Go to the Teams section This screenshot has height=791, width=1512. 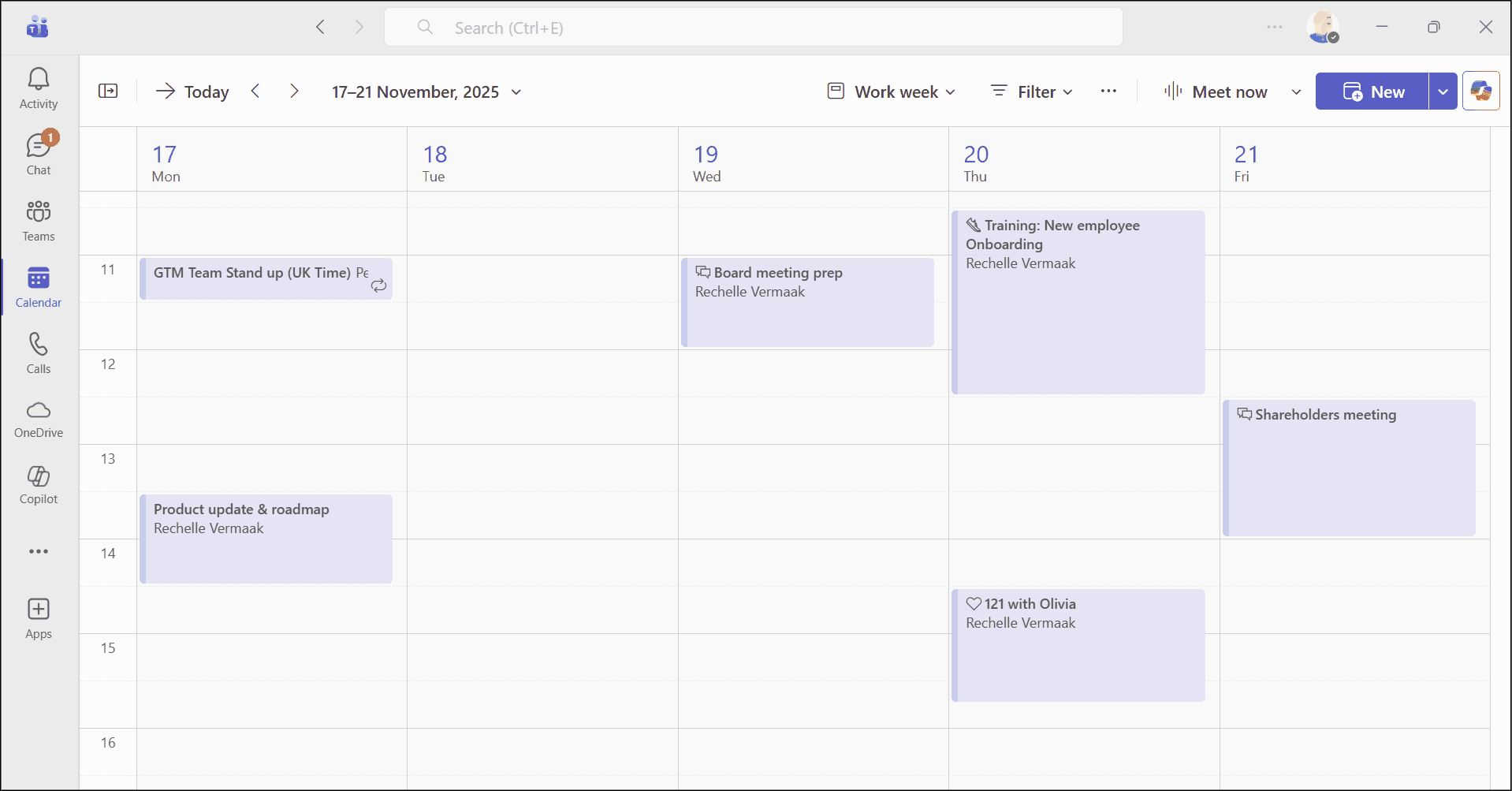coord(39,221)
